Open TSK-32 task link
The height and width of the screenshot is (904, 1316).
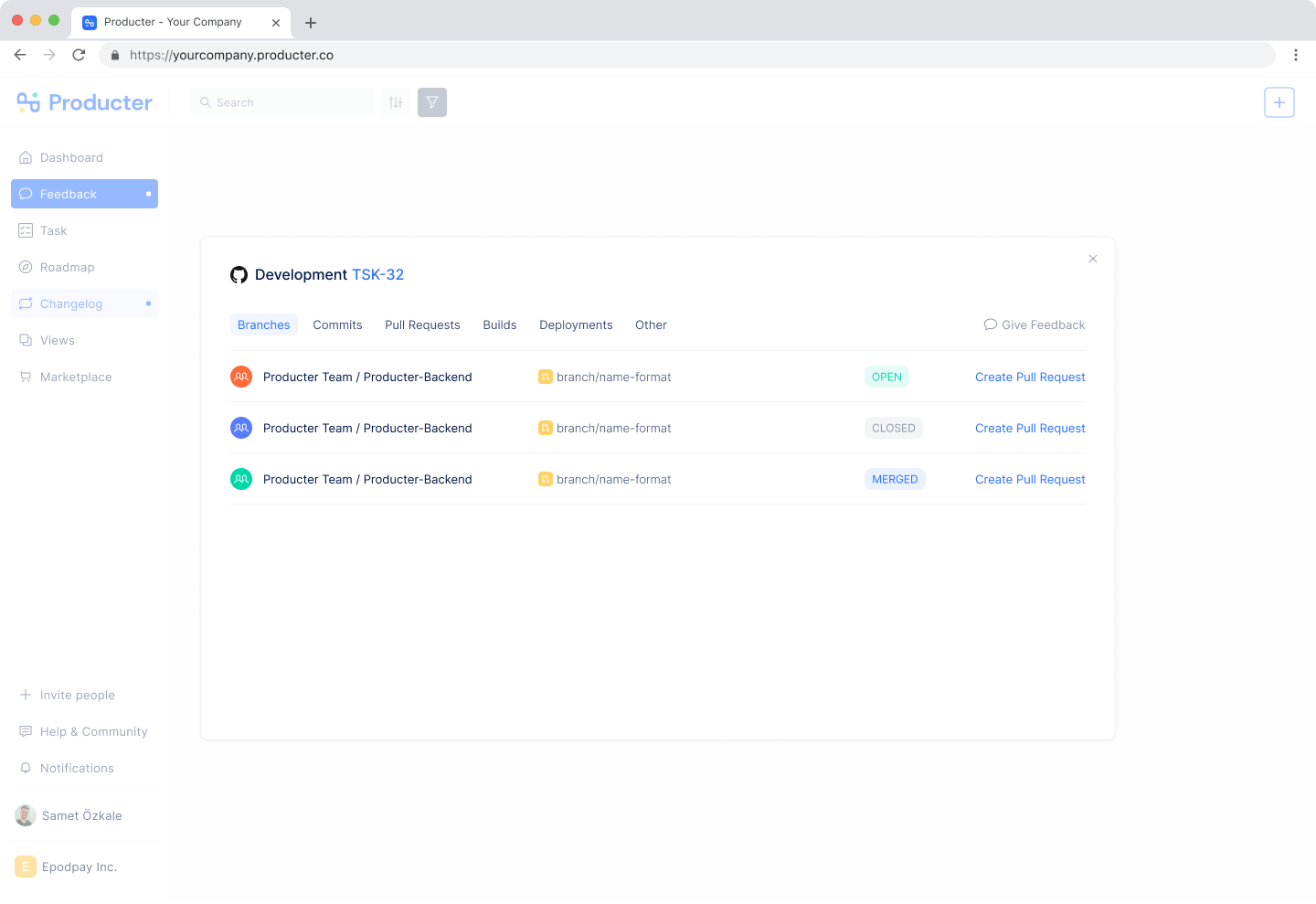pos(377,274)
